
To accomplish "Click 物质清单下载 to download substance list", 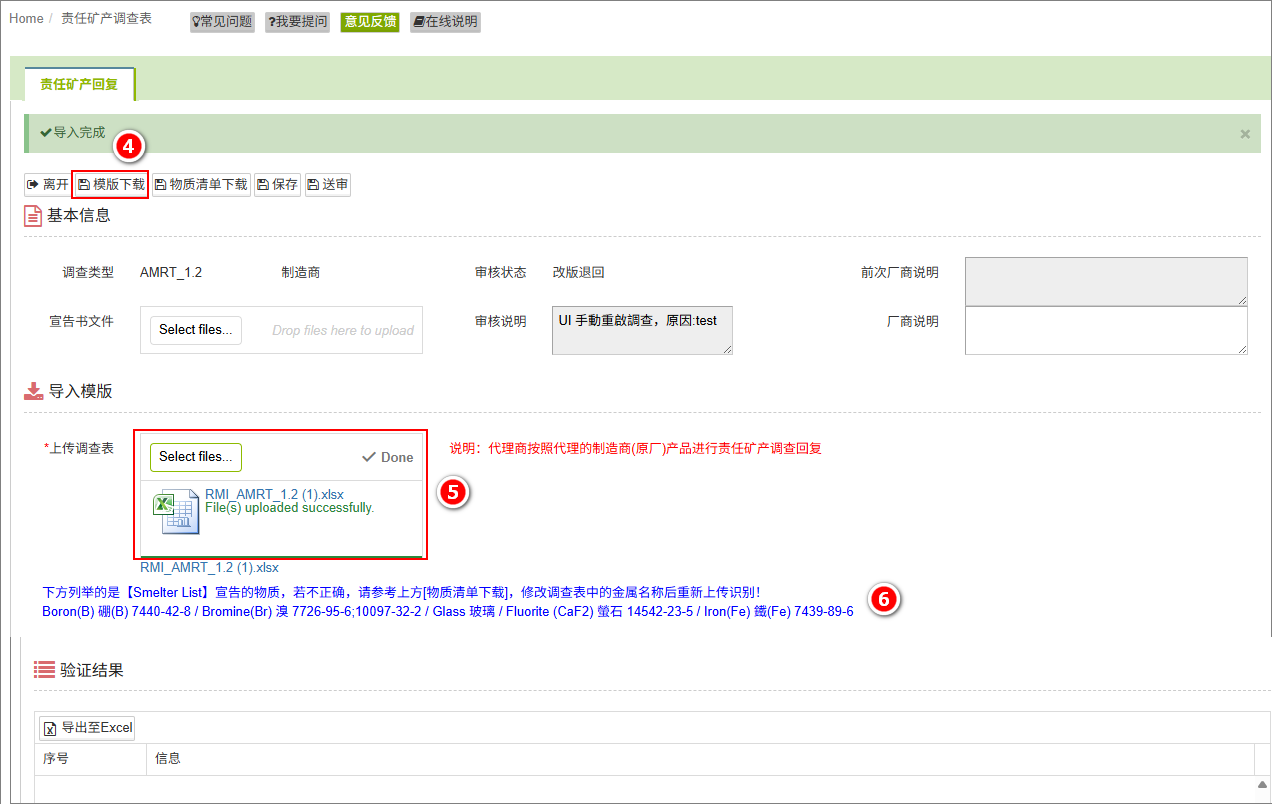I will [200, 185].
